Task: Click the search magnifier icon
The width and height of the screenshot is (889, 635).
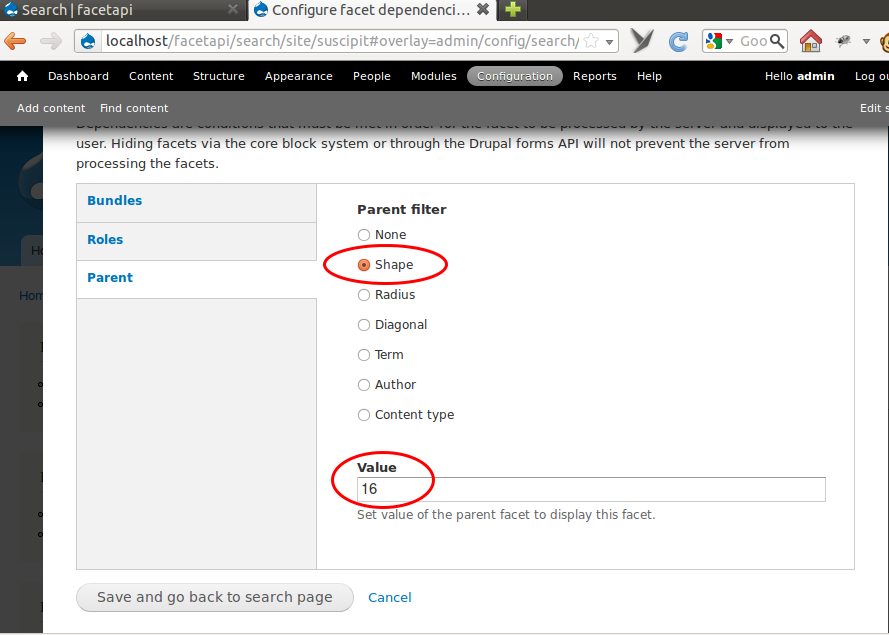Action: 777,41
